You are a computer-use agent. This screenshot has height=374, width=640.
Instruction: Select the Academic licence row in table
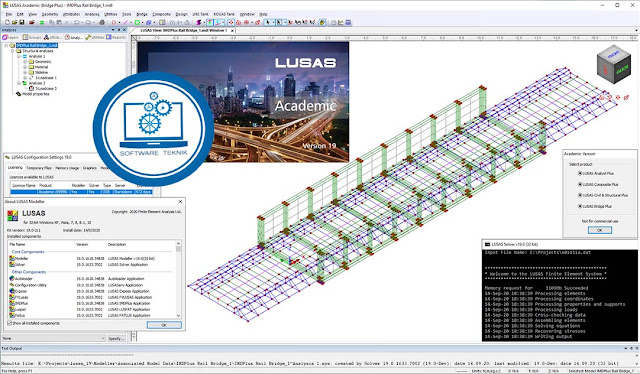81,191
